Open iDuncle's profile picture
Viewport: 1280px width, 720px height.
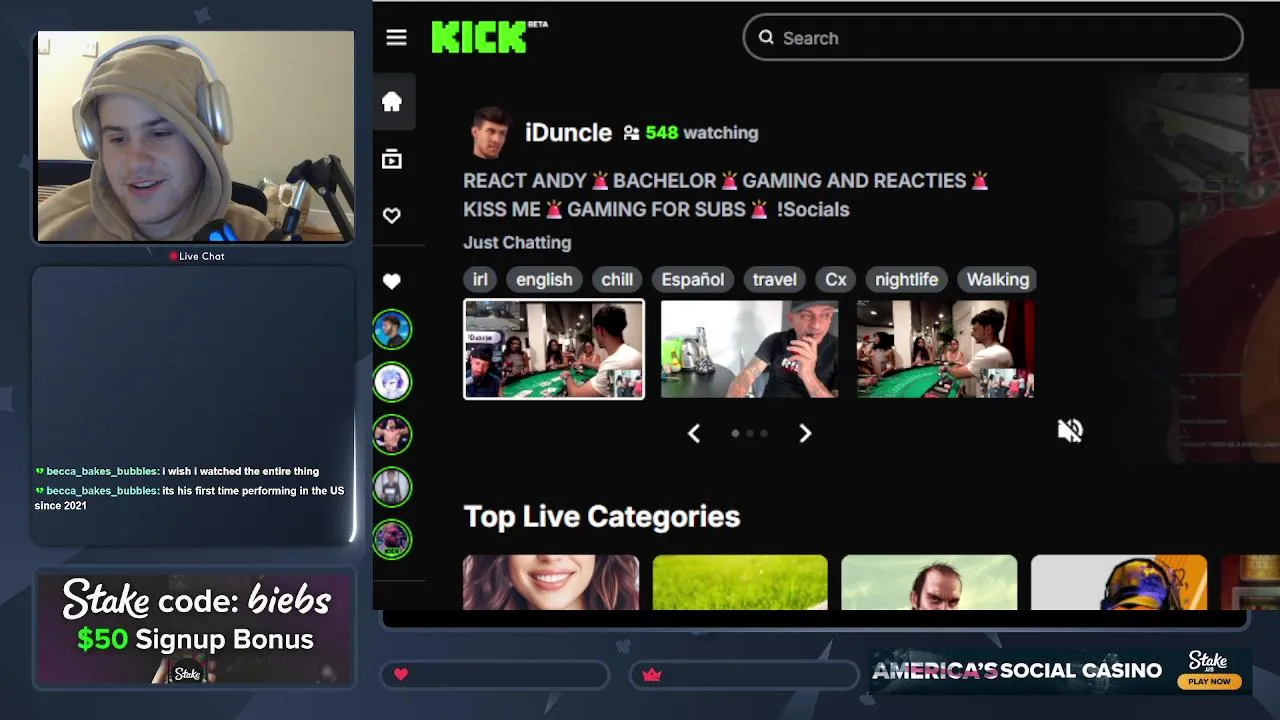490,133
